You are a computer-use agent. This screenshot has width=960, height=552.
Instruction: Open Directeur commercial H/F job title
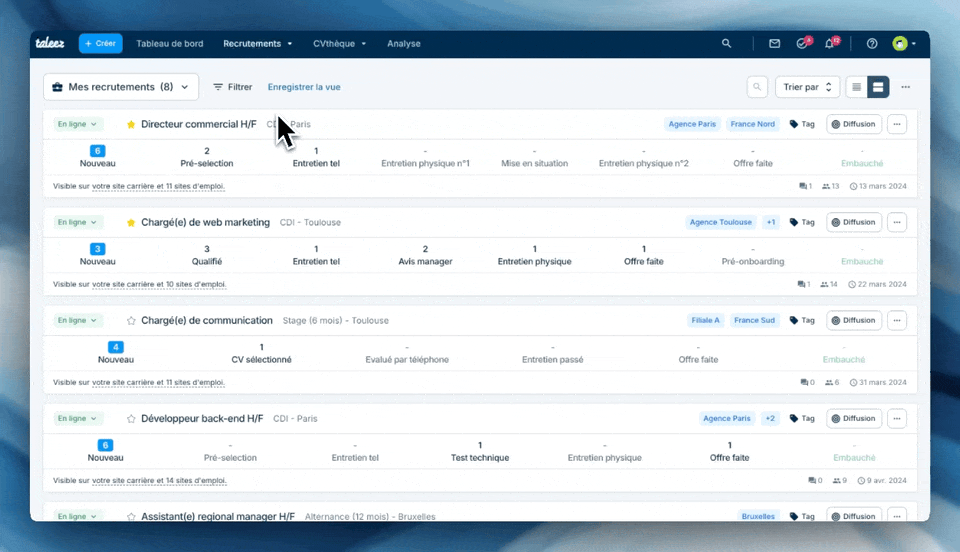198,124
